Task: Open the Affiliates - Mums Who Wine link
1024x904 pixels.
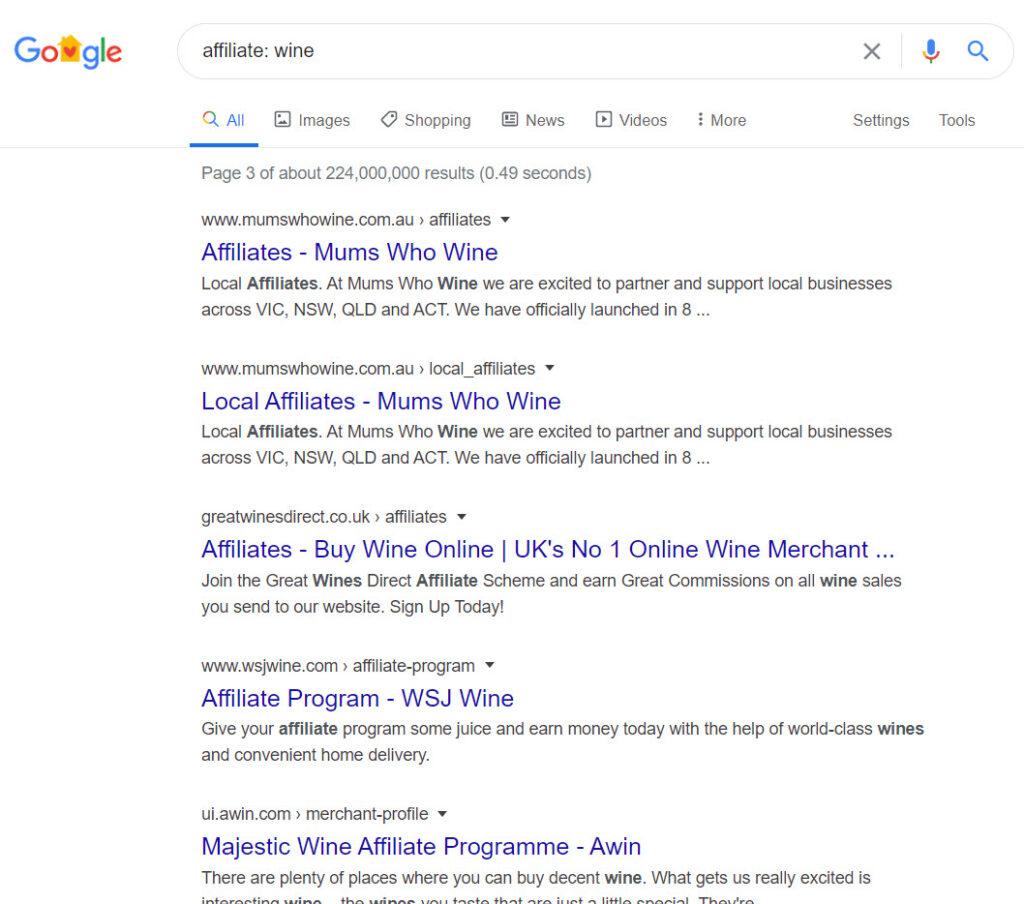Action: [350, 252]
